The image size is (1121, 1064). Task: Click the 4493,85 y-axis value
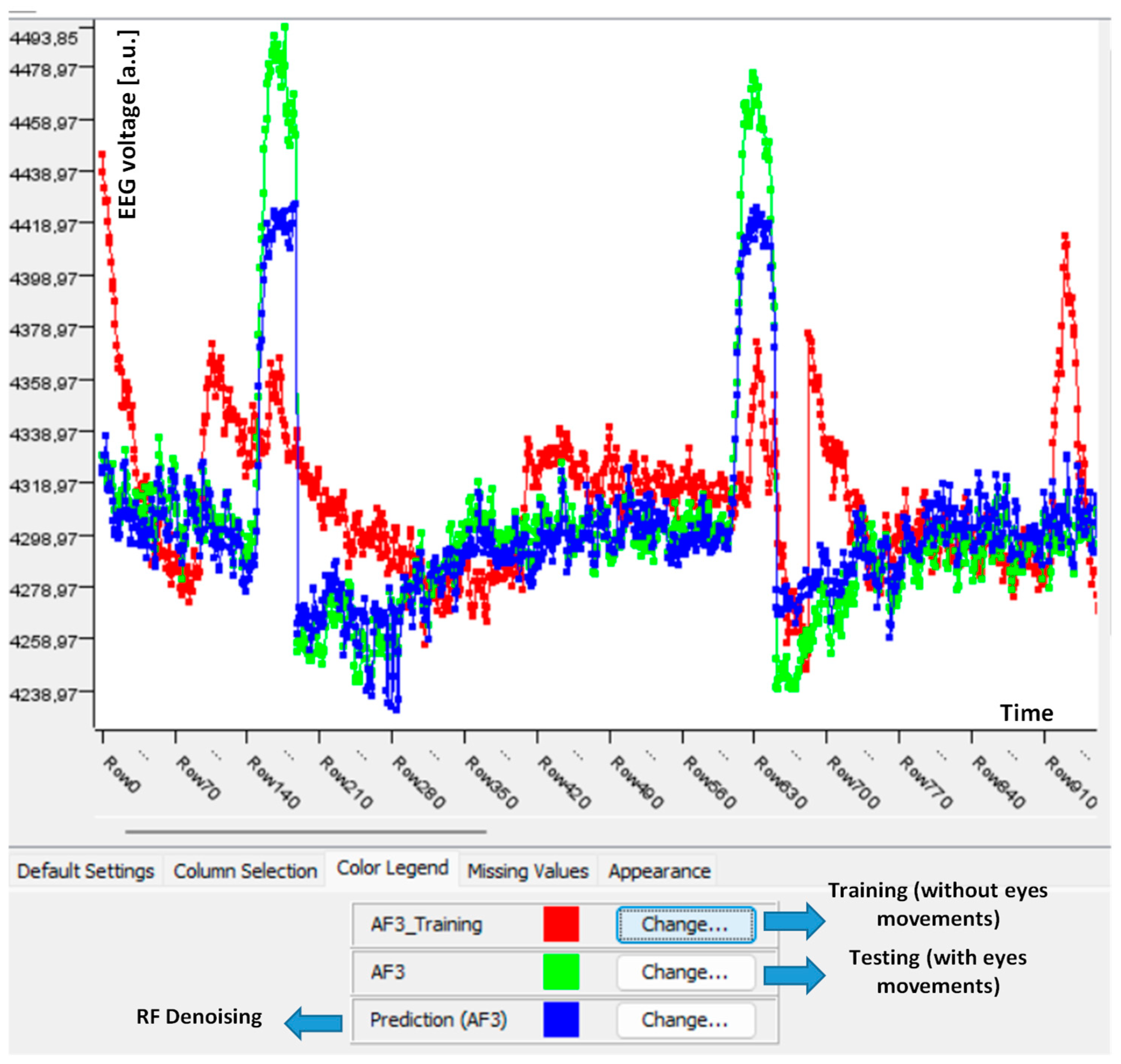[x=44, y=38]
